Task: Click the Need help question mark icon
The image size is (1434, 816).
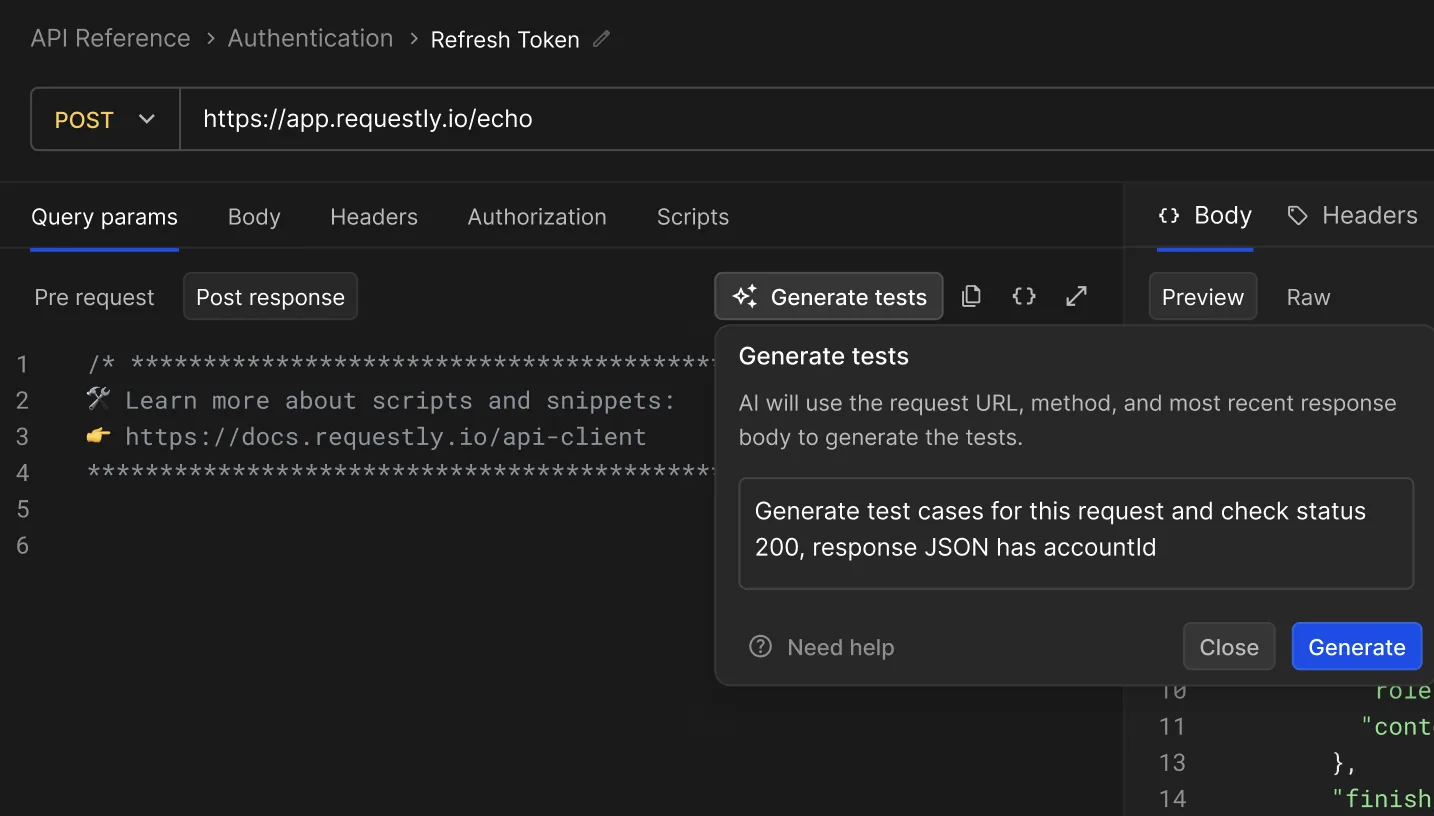Action: point(760,647)
